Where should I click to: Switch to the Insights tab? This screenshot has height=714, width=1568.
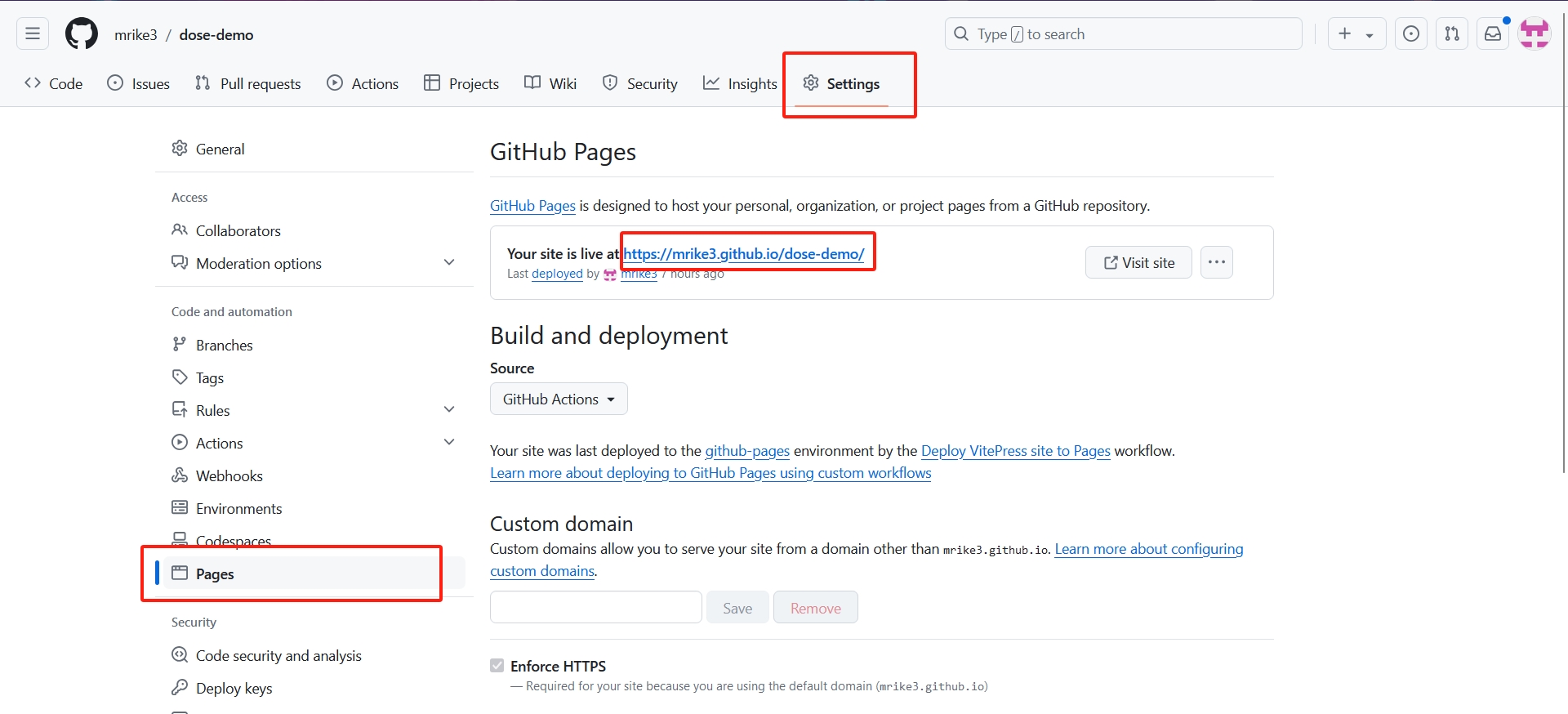[x=740, y=83]
